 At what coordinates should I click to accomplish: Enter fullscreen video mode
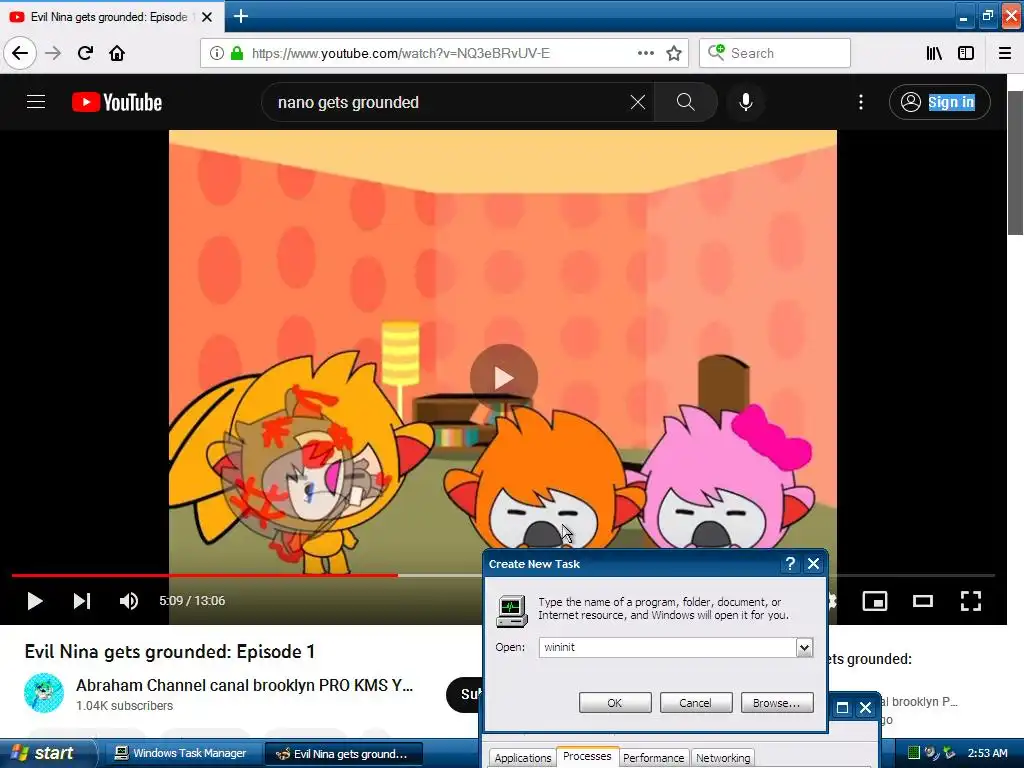coord(970,601)
